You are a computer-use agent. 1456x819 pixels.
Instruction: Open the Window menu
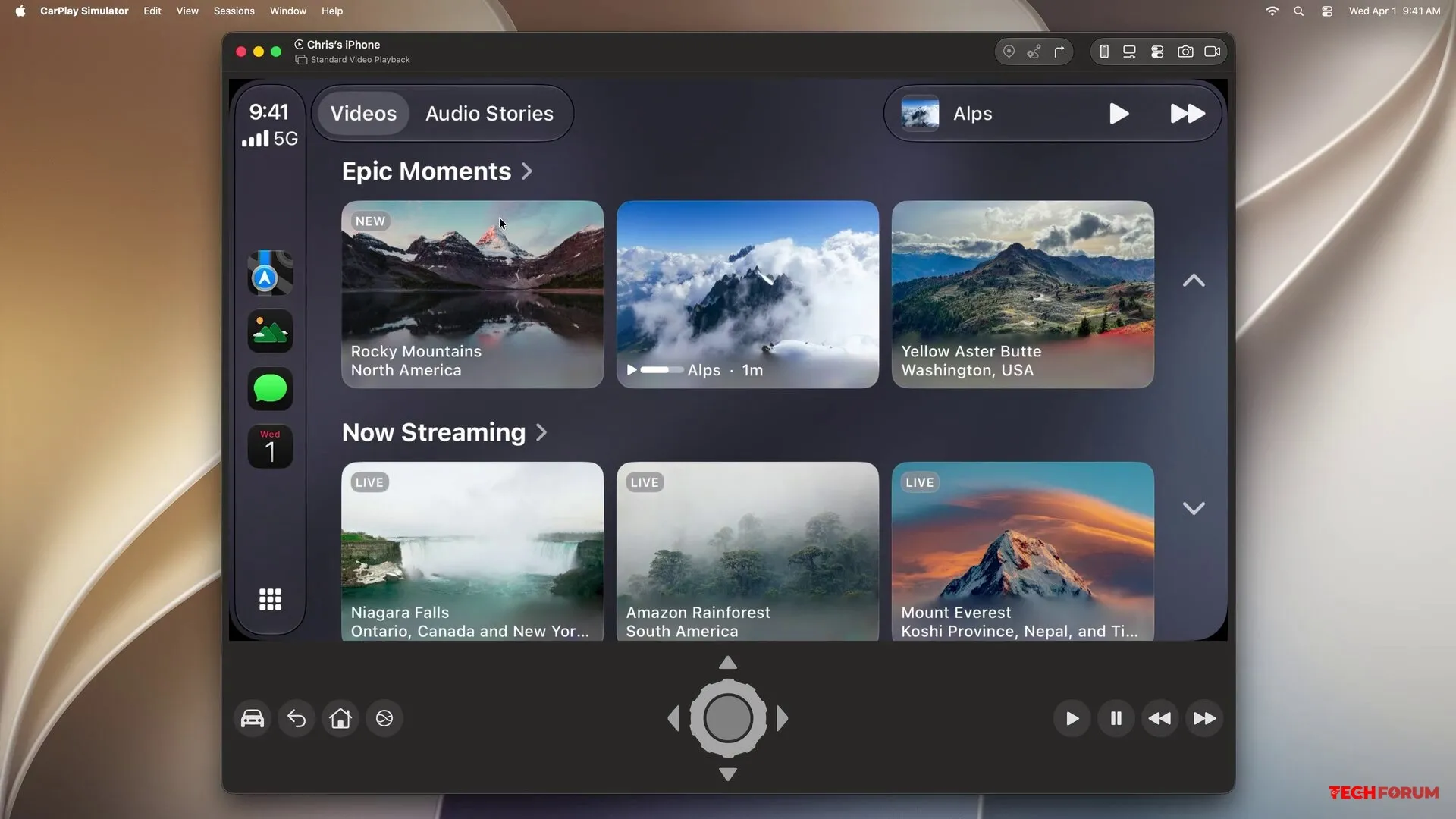click(x=288, y=11)
